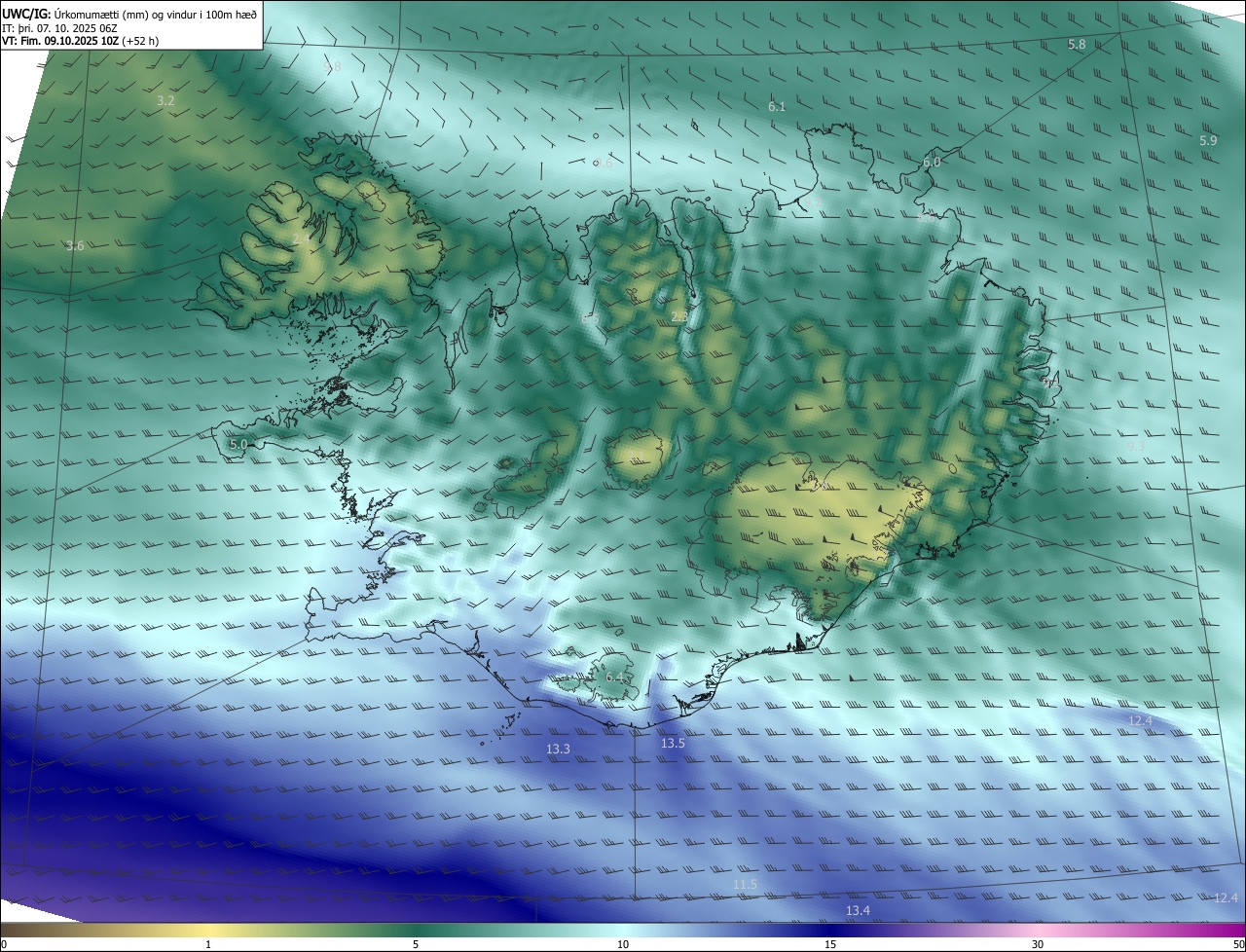Click the 13.4 value label
The width and height of the screenshot is (1246, 952).
[x=858, y=911]
